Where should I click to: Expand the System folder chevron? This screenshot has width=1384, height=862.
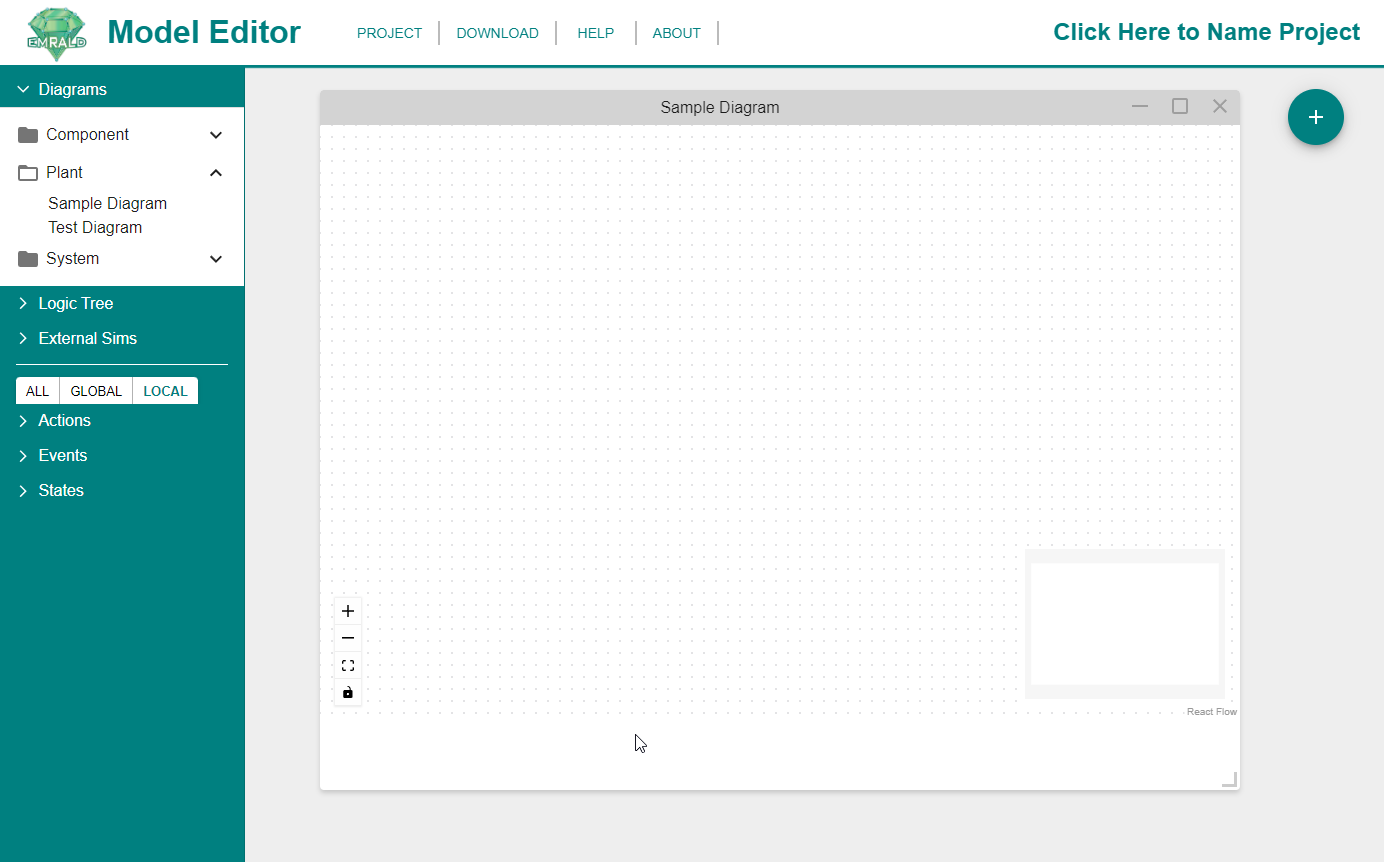pos(216,259)
